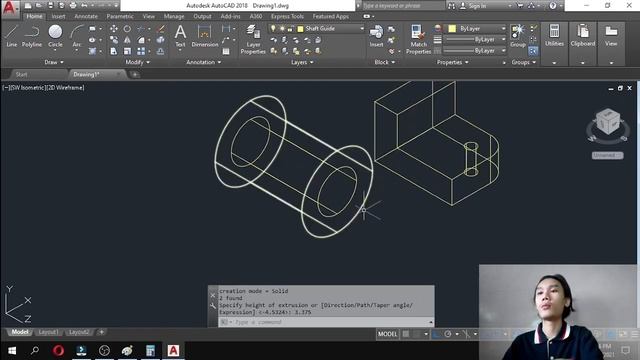Open the Shaft Guide layer dropdown

362,29
